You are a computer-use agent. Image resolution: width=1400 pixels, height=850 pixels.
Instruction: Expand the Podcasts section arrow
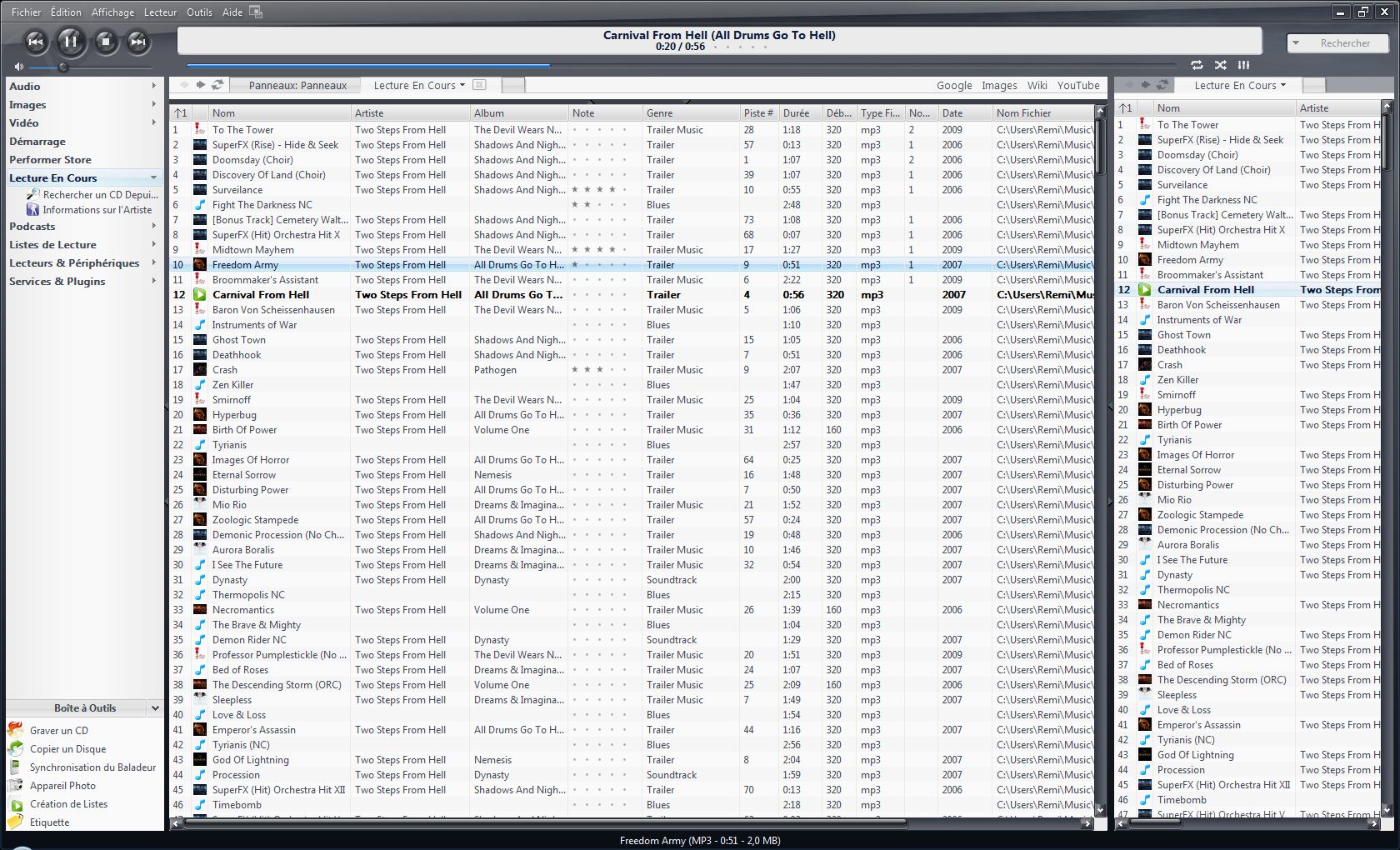[154, 226]
